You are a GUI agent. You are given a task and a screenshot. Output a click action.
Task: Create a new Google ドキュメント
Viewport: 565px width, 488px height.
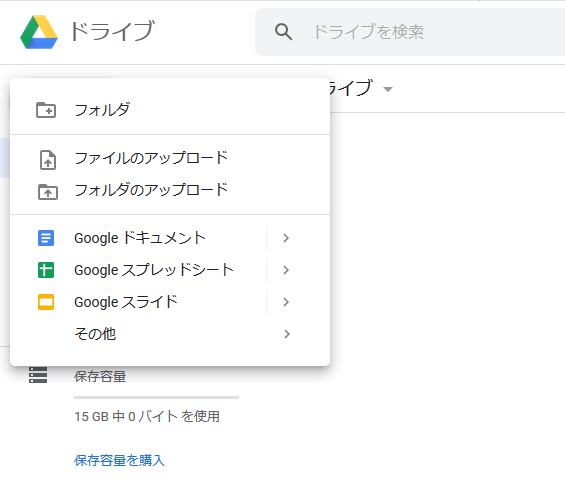pyautogui.click(x=138, y=238)
